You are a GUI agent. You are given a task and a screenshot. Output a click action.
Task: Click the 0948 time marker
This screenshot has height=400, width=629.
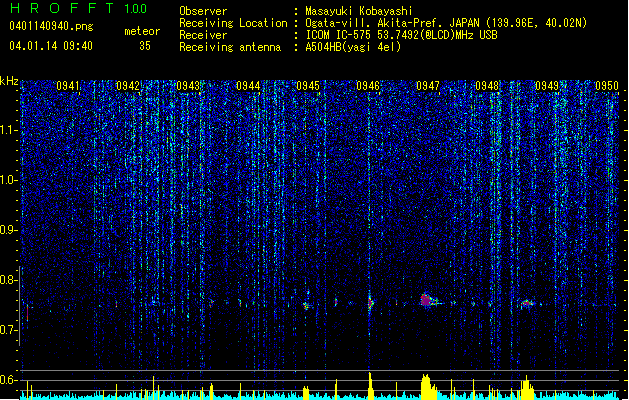tap(487, 86)
